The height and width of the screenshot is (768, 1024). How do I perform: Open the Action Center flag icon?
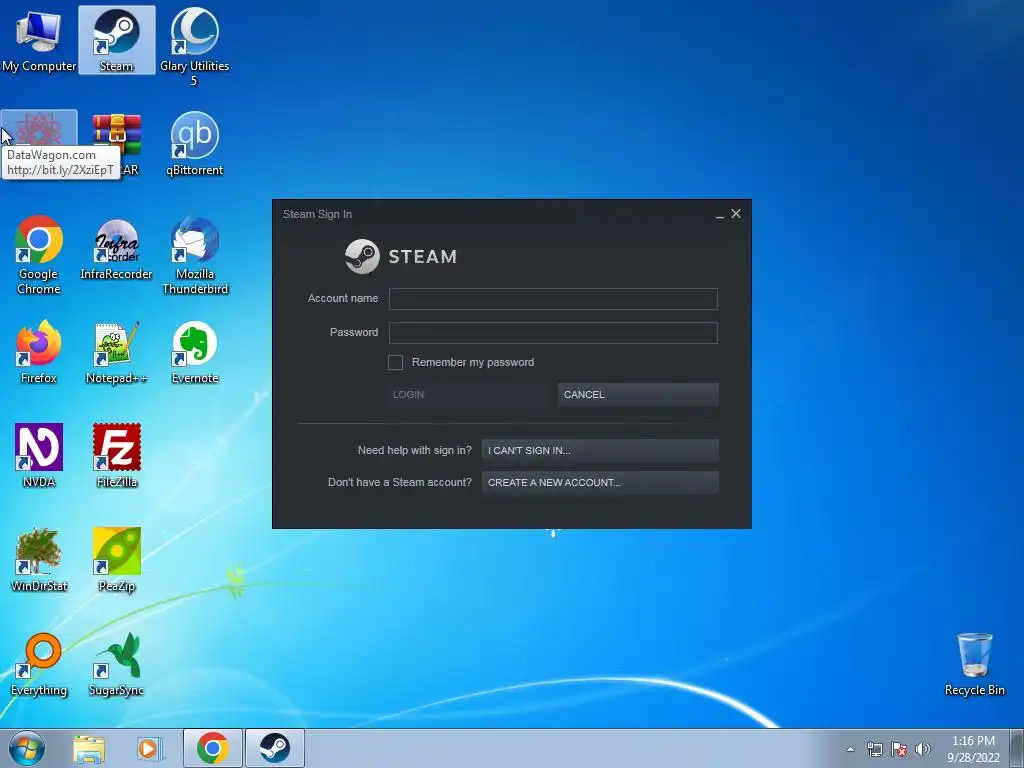coord(899,749)
